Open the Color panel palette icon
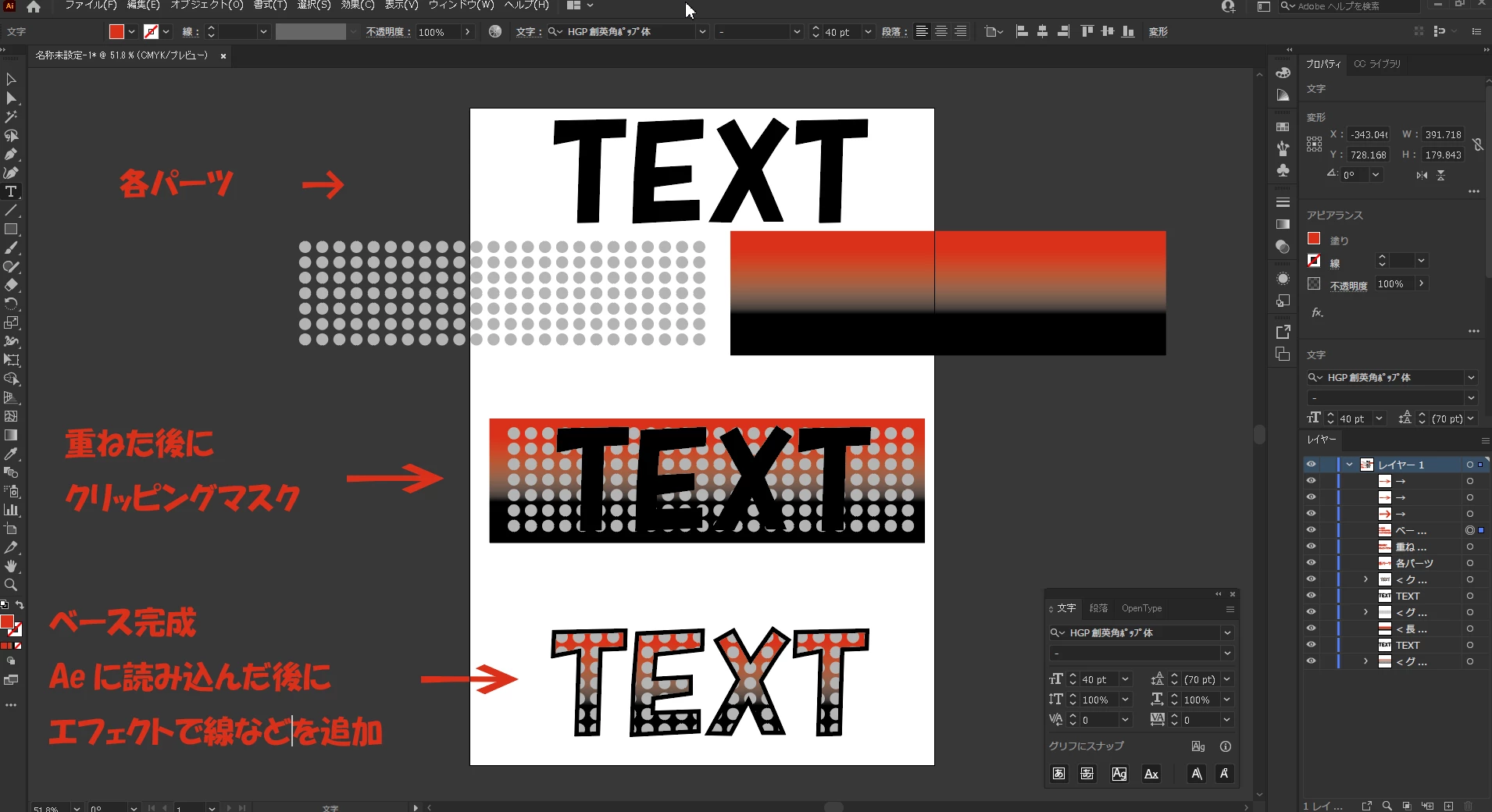This screenshot has height=812, width=1492. 1283,73
